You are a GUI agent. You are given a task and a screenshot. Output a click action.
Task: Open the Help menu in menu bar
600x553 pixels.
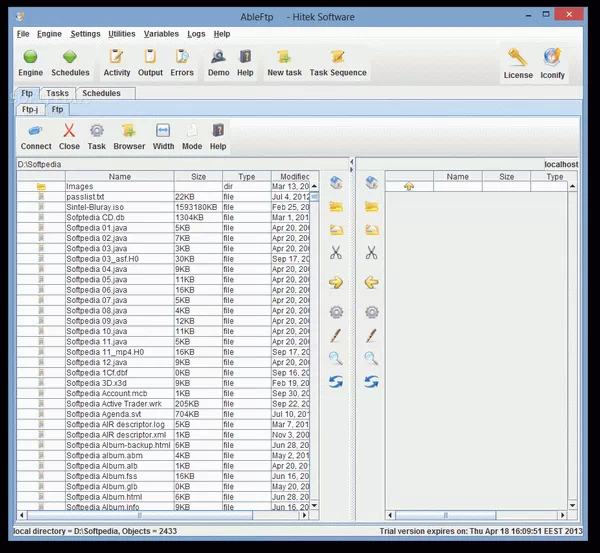point(222,34)
